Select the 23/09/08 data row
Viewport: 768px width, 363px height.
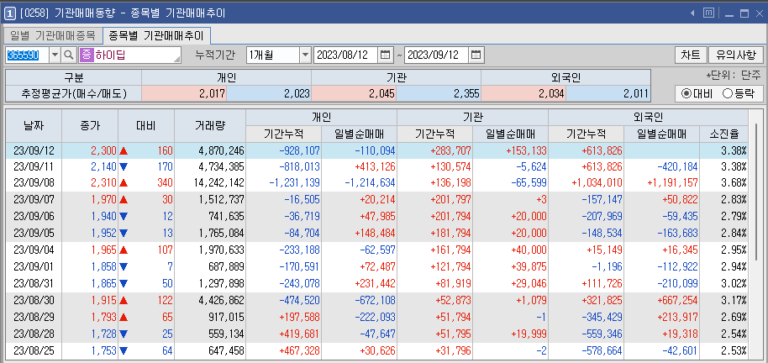[x=376, y=183]
